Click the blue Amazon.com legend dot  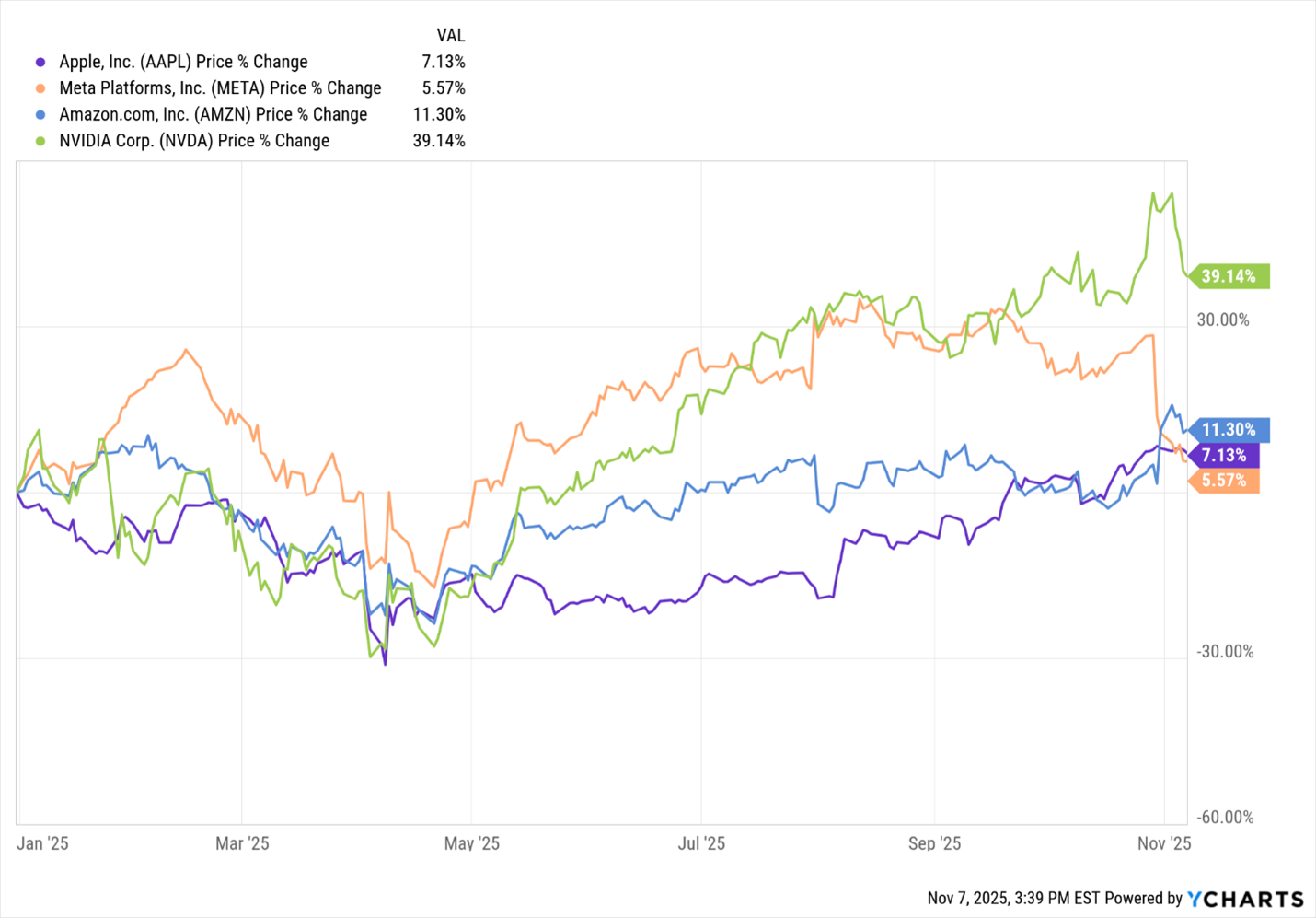coord(40,115)
